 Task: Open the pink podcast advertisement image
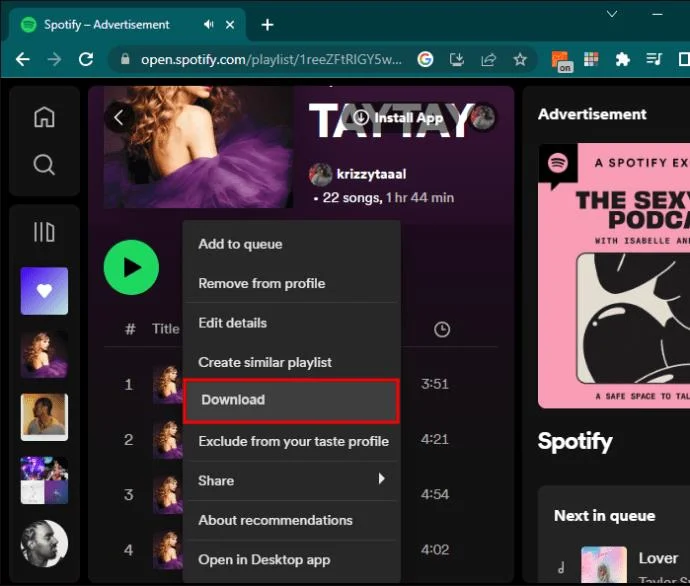(x=614, y=276)
